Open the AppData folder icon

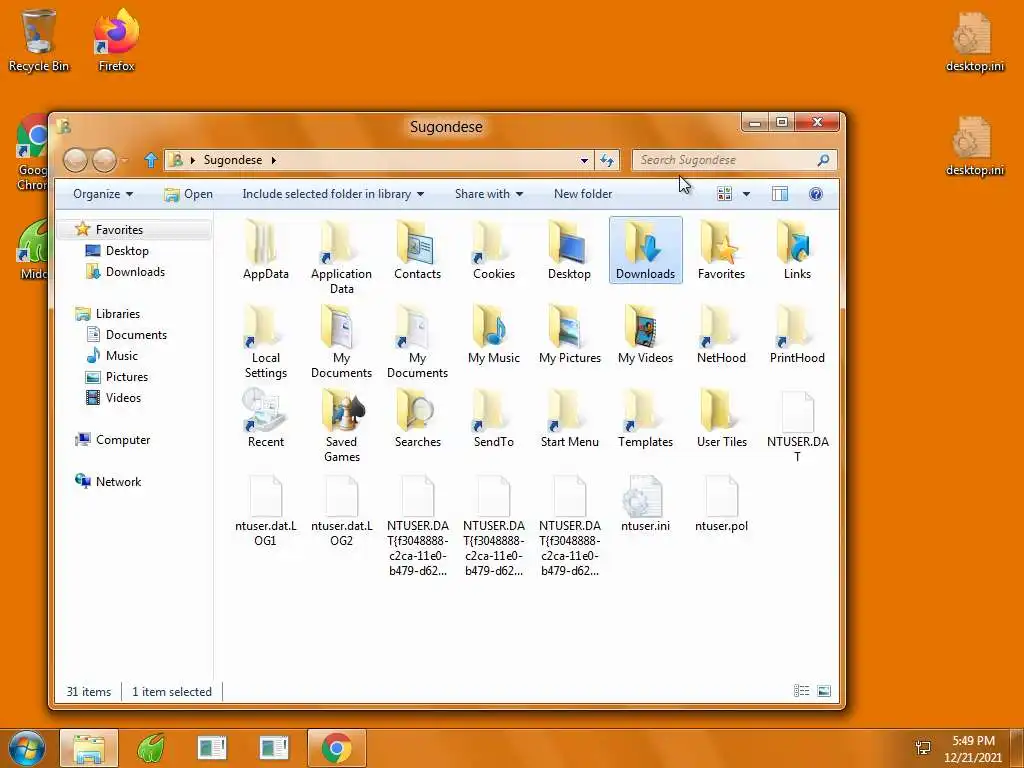(265, 251)
